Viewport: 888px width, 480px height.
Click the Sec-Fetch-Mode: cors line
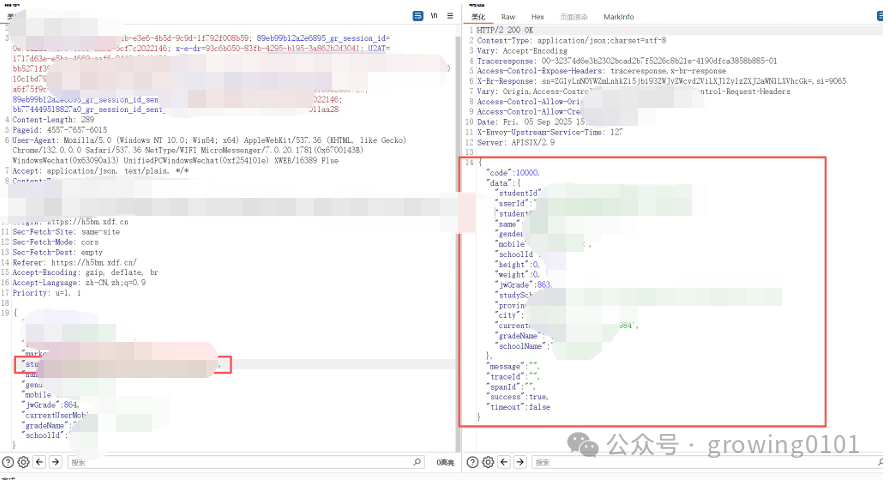tap(56, 242)
